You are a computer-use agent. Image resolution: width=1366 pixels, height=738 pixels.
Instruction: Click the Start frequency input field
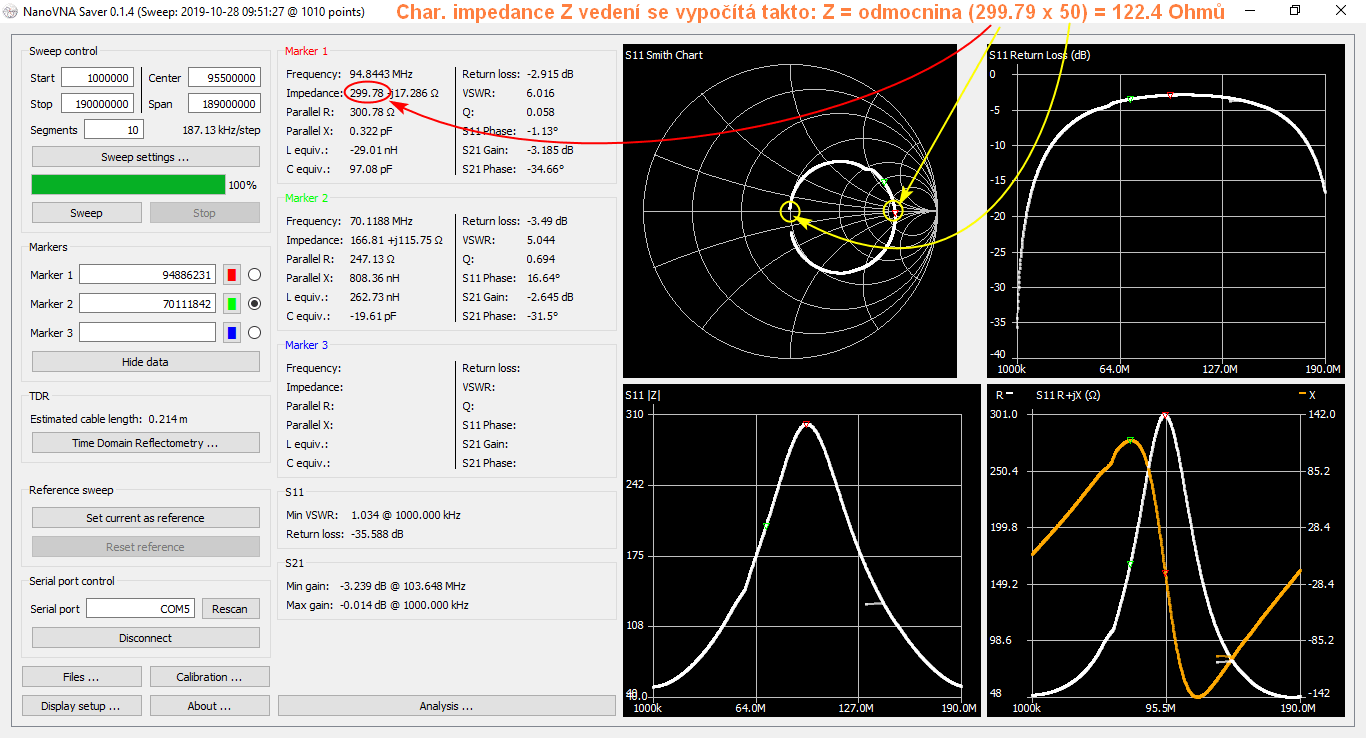tap(97, 78)
